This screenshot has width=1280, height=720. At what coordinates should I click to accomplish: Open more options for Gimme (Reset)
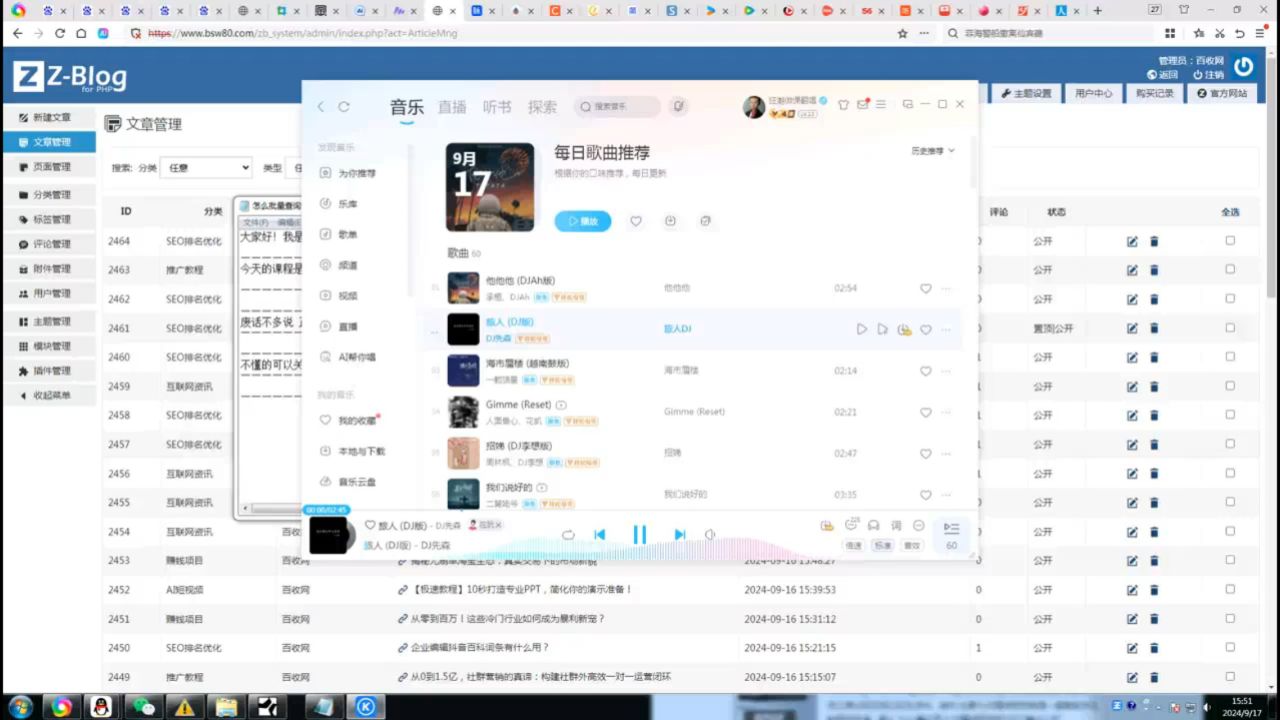[x=946, y=412]
